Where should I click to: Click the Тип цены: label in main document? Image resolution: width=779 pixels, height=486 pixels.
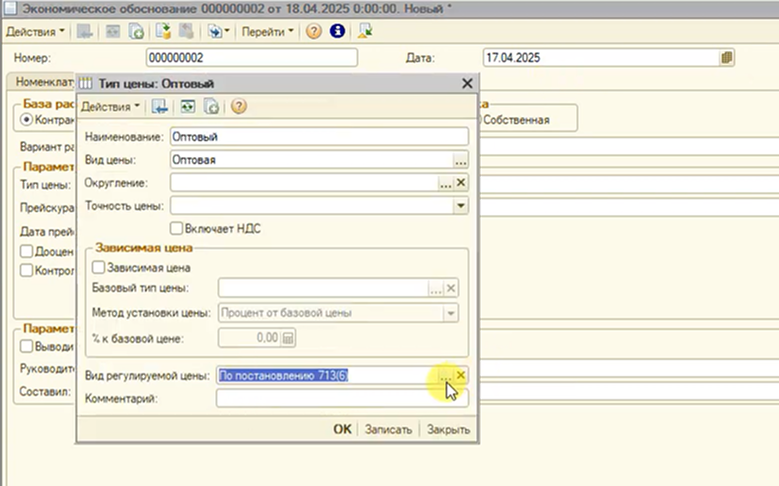[46, 185]
